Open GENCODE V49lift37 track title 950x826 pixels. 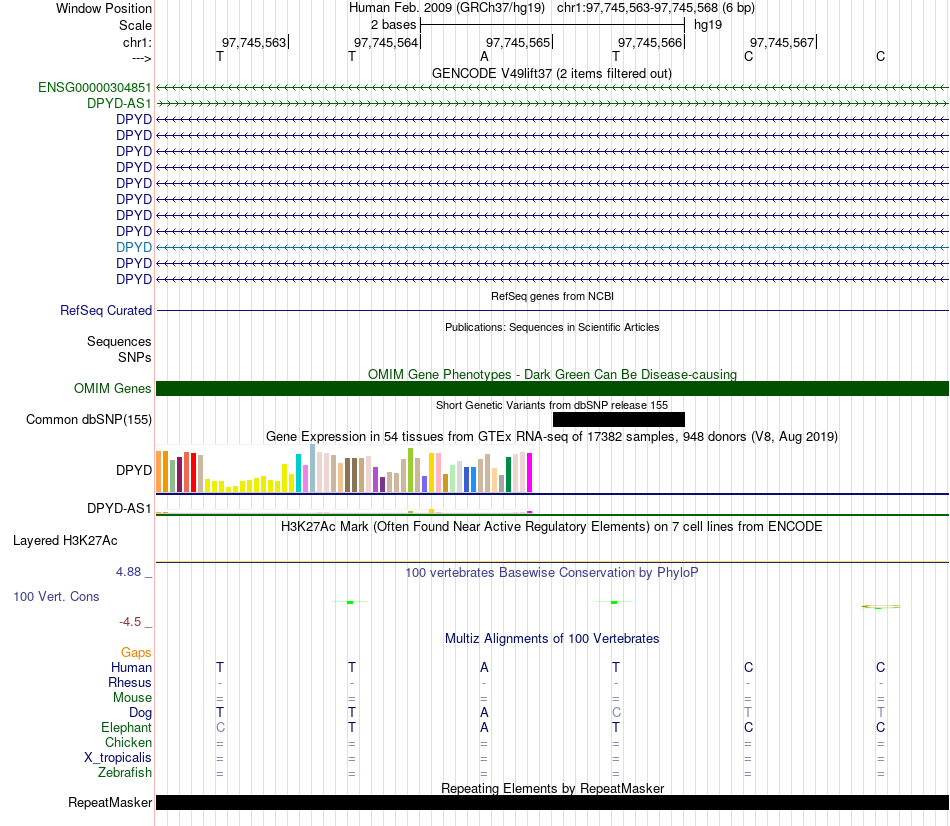point(551,73)
